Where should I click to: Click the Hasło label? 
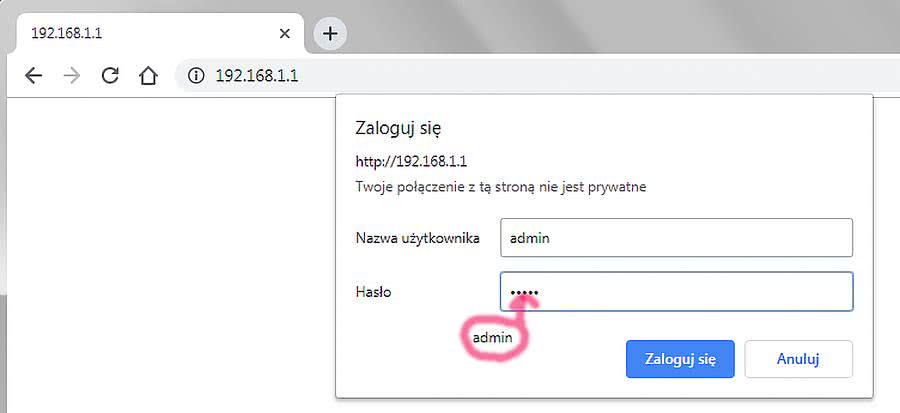tap(375, 292)
